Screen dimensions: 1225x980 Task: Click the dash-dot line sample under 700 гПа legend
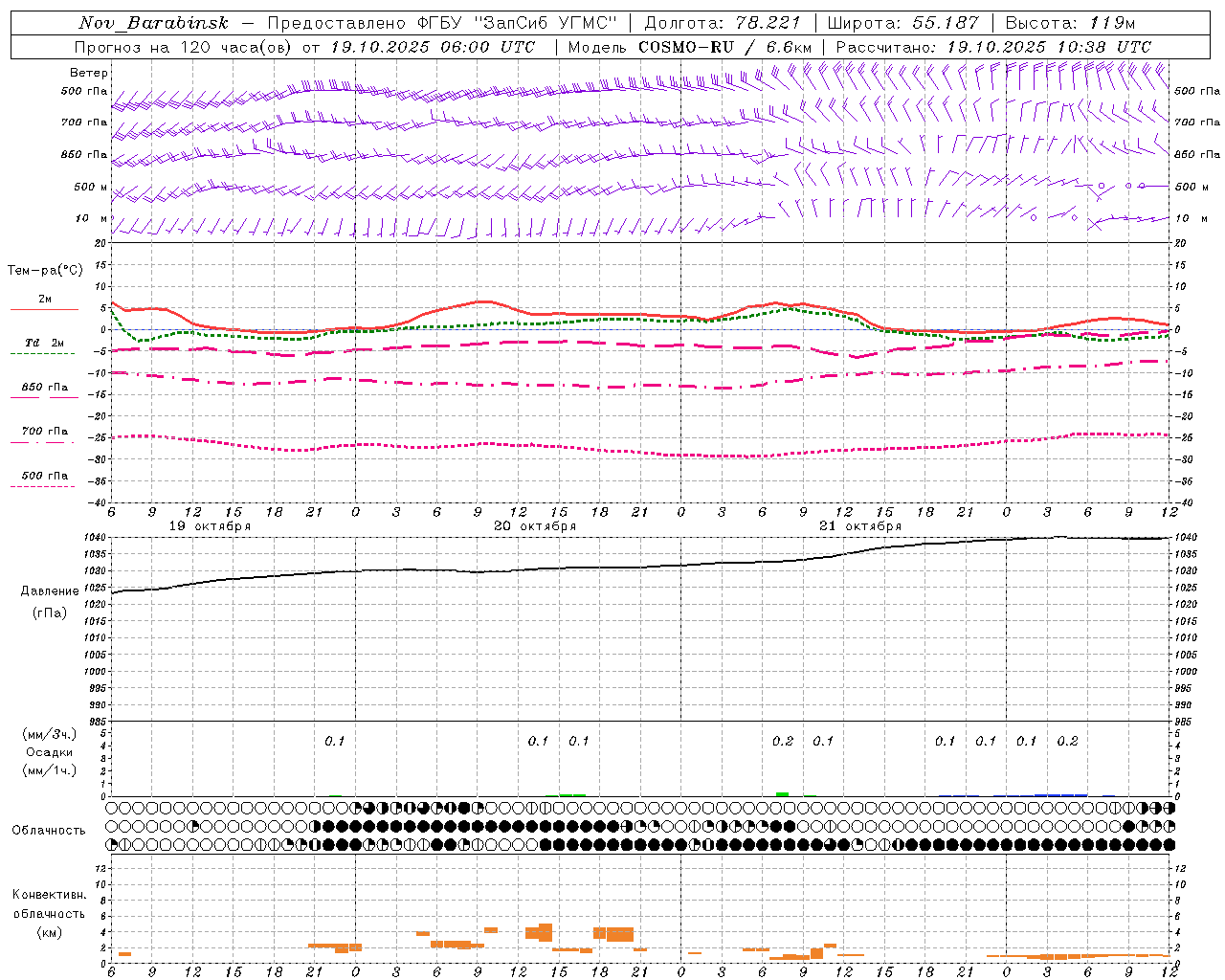point(42,442)
